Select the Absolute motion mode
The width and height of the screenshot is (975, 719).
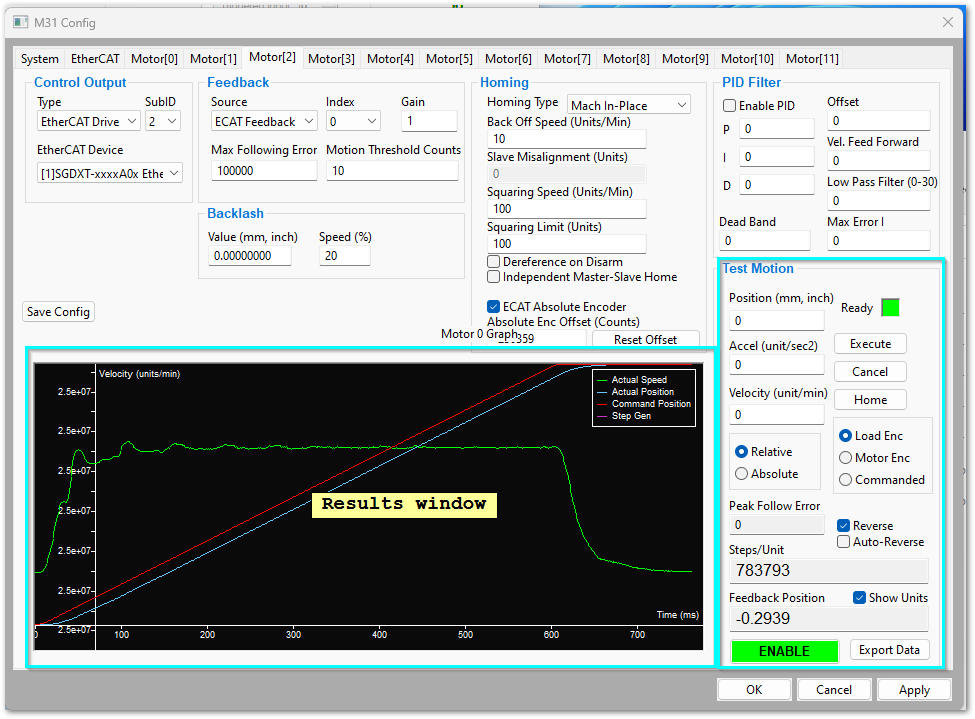(x=741, y=474)
